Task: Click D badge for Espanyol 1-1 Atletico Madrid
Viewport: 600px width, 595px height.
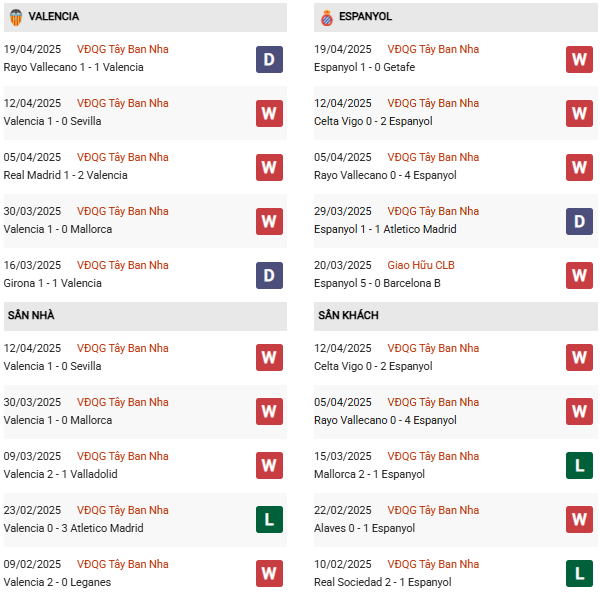Action: coord(579,221)
